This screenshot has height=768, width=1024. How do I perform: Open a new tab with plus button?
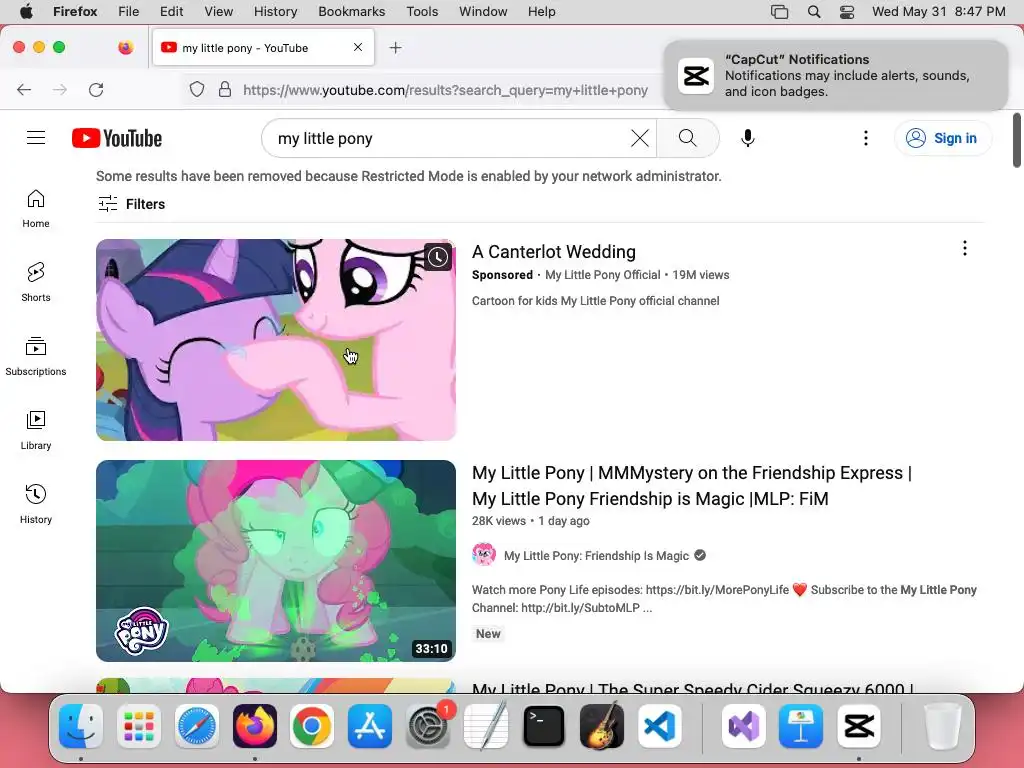tap(395, 48)
